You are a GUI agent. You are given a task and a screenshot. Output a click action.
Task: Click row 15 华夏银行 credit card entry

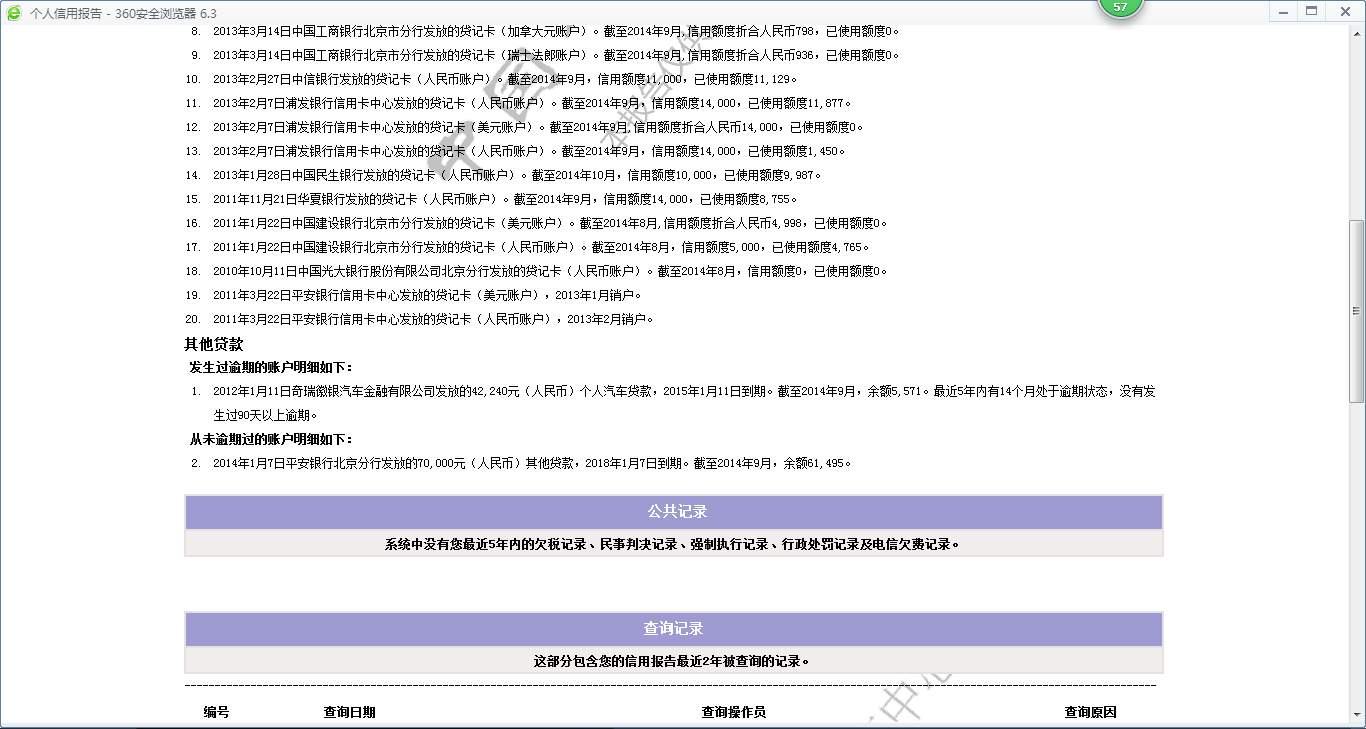coord(492,199)
